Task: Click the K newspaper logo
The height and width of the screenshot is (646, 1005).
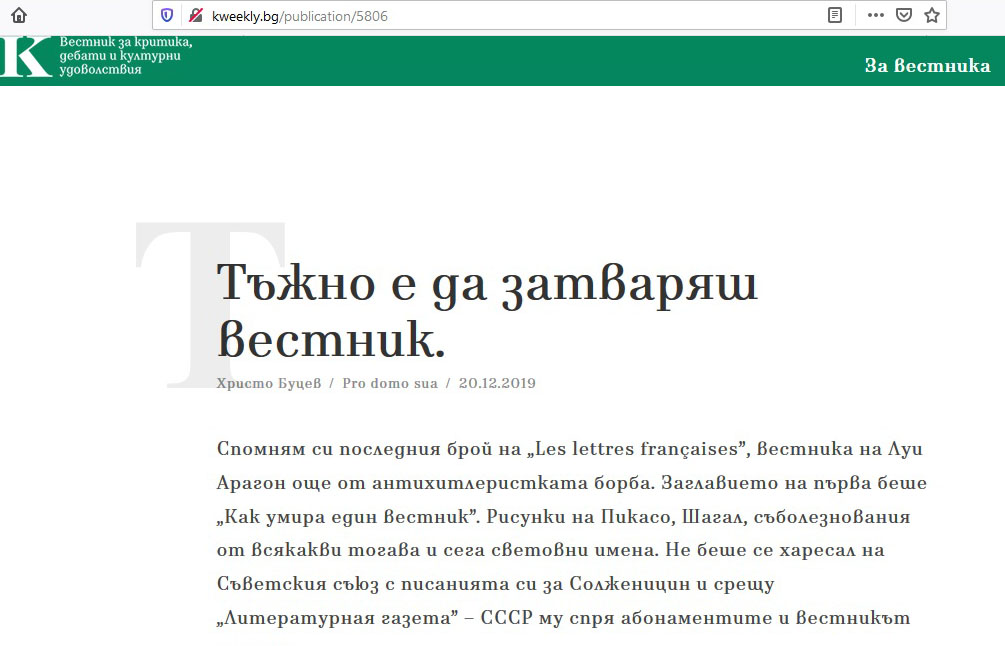Action: 26,58
